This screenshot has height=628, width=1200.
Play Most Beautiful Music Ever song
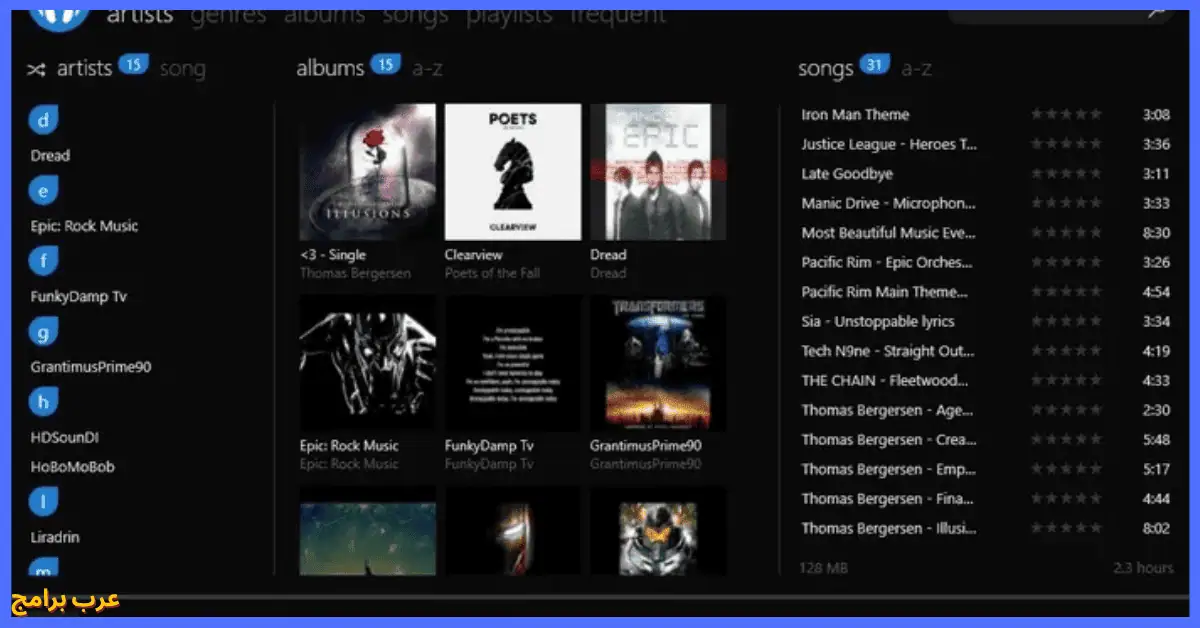pyautogui.click(x=888, y=233)
